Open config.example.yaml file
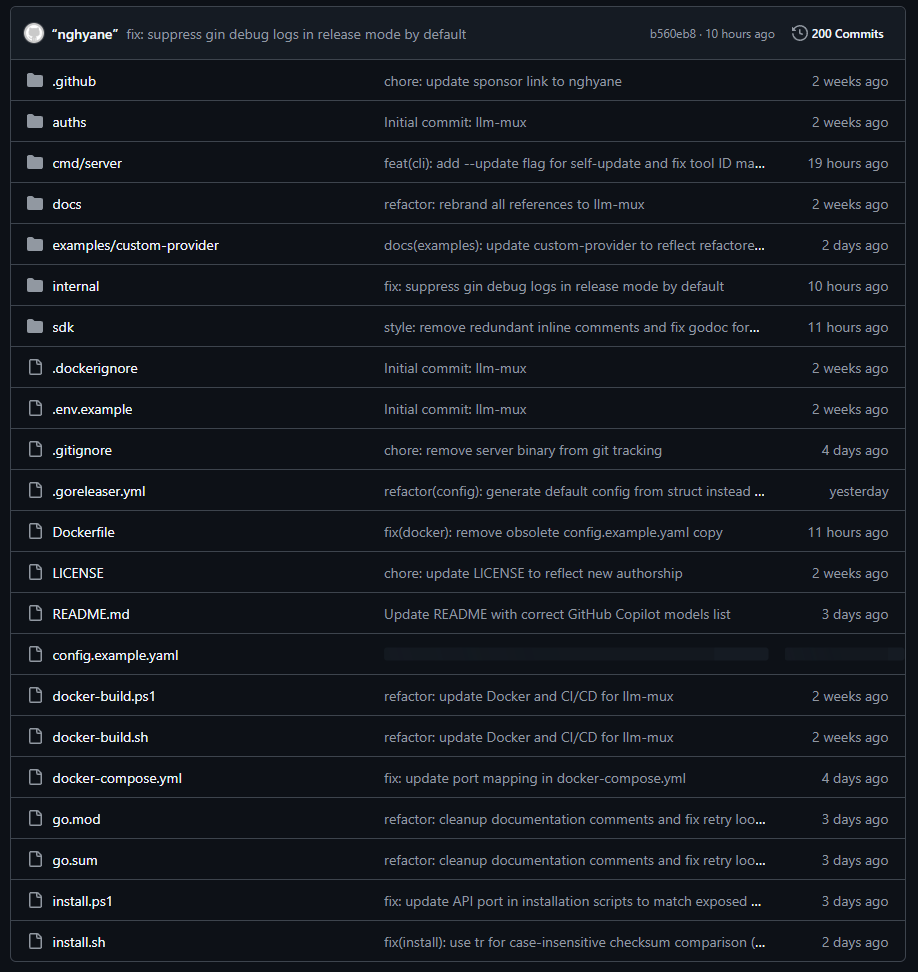 115,655
